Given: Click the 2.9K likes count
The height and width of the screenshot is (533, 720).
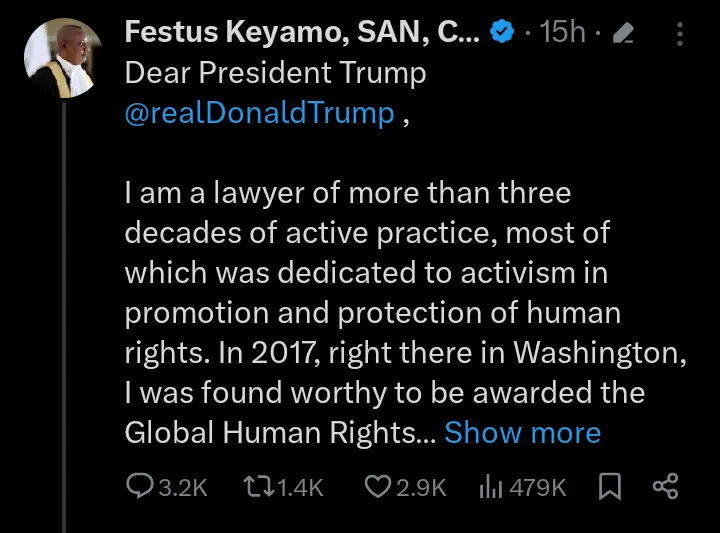Looking at the screenshot, I should pyautogui.click(x=419, y=487).
